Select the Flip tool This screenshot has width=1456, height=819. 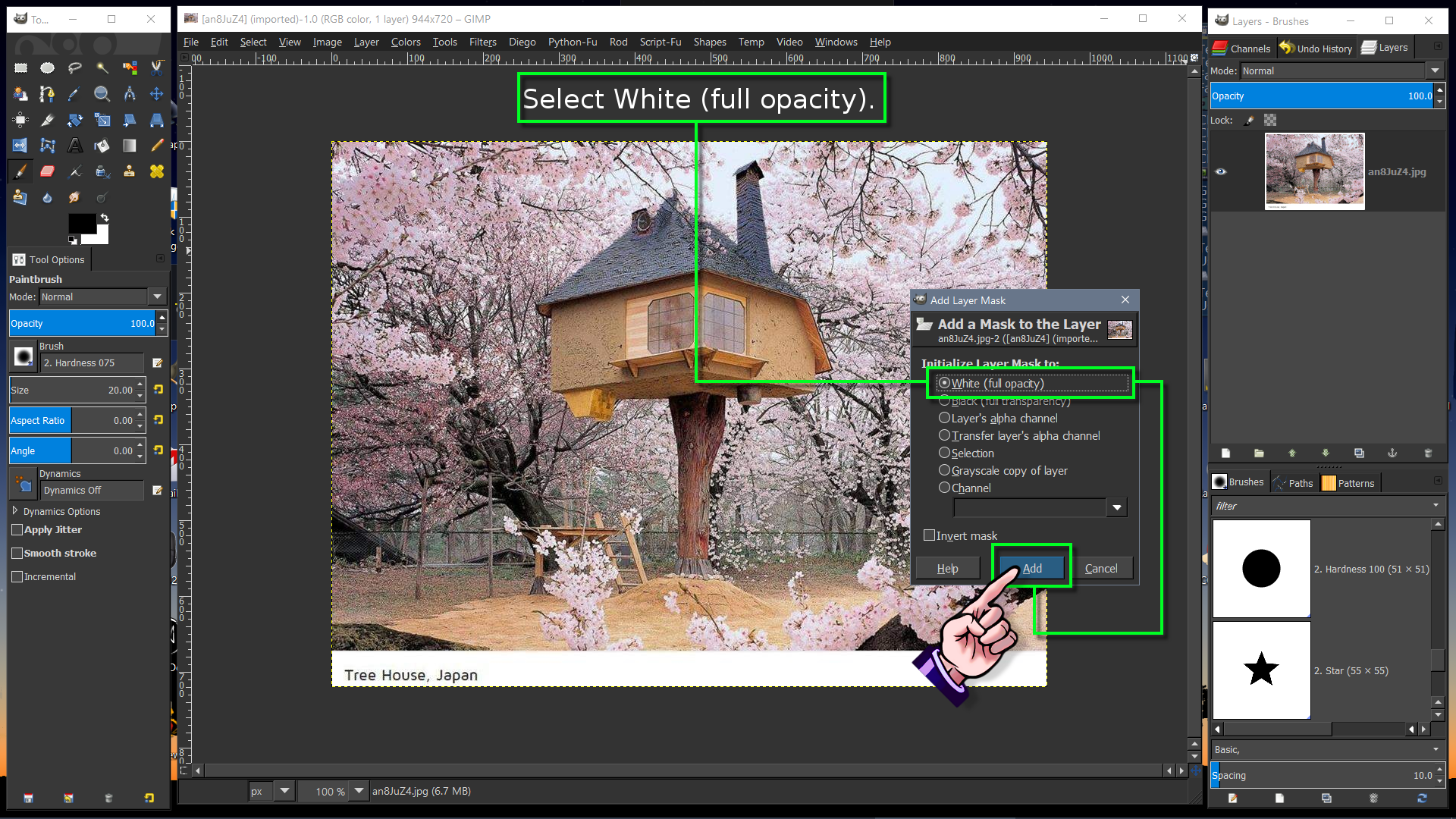(20, 146)
